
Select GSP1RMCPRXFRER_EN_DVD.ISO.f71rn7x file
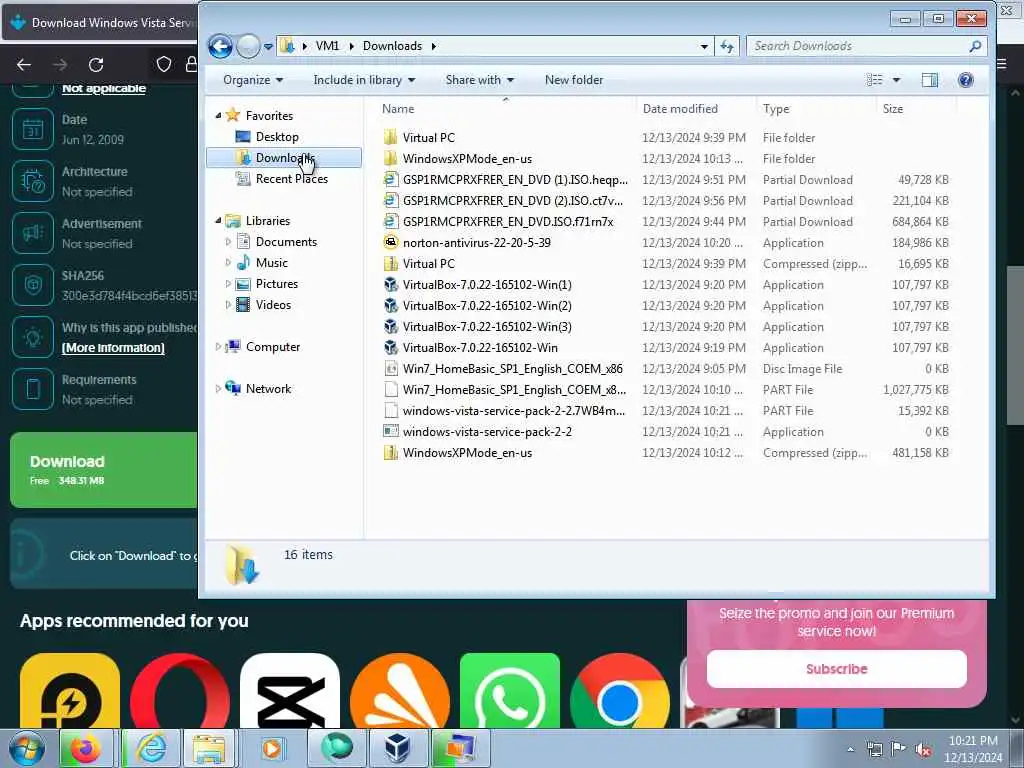(x=507, y=221)
